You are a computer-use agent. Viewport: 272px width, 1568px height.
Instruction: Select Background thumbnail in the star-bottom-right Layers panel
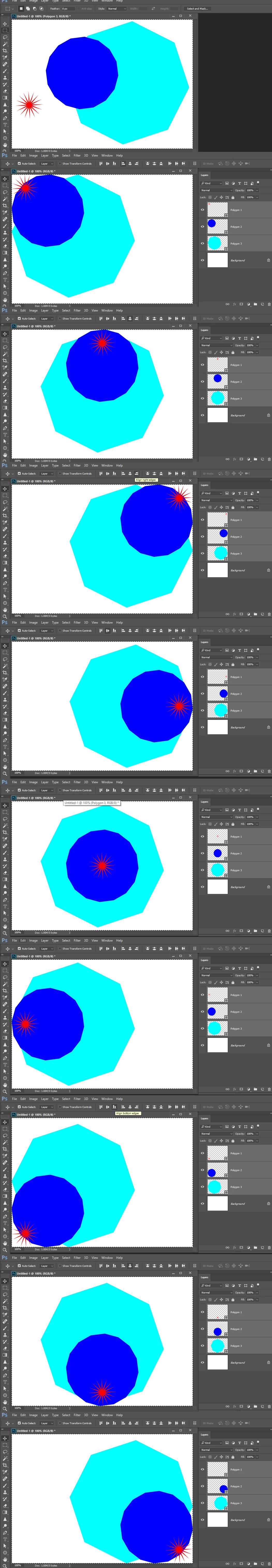(x=217, y=1520)
